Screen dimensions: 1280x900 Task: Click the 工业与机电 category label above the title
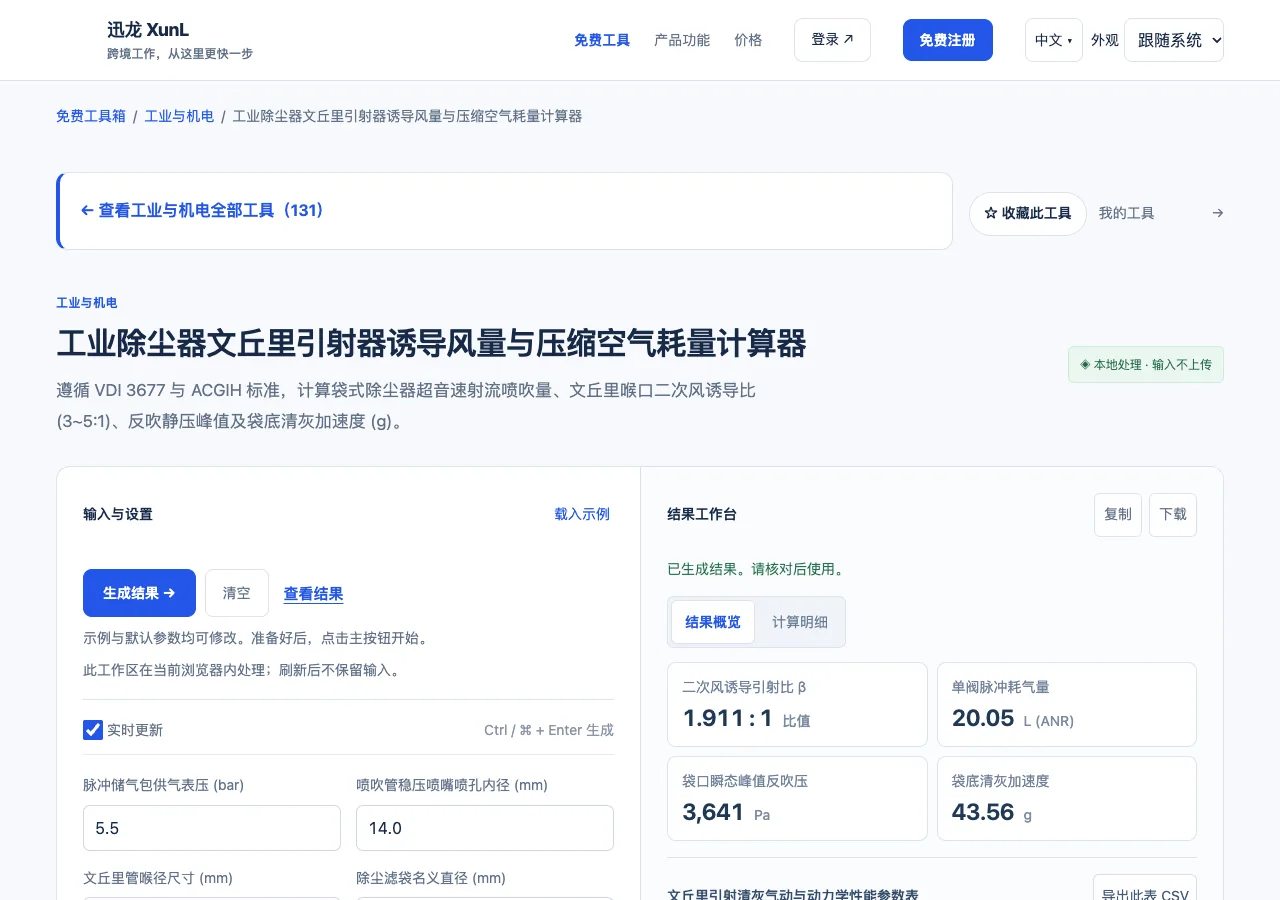click(x=87, y=303)
